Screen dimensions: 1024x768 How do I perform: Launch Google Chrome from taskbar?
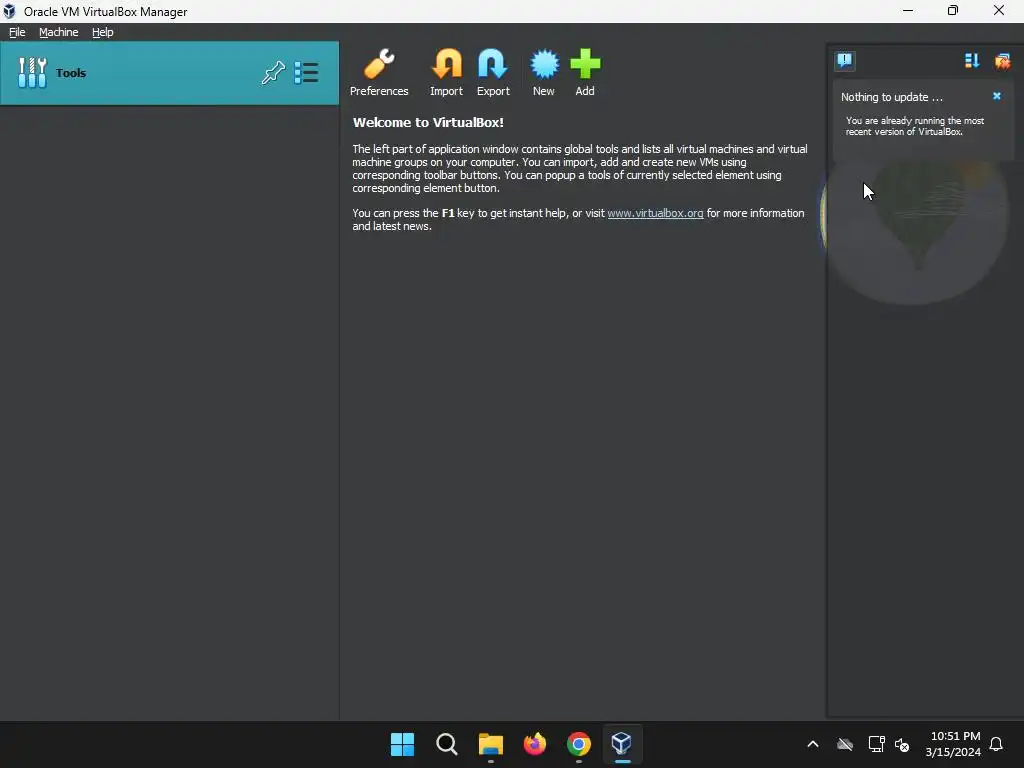[x=579, y=744]
